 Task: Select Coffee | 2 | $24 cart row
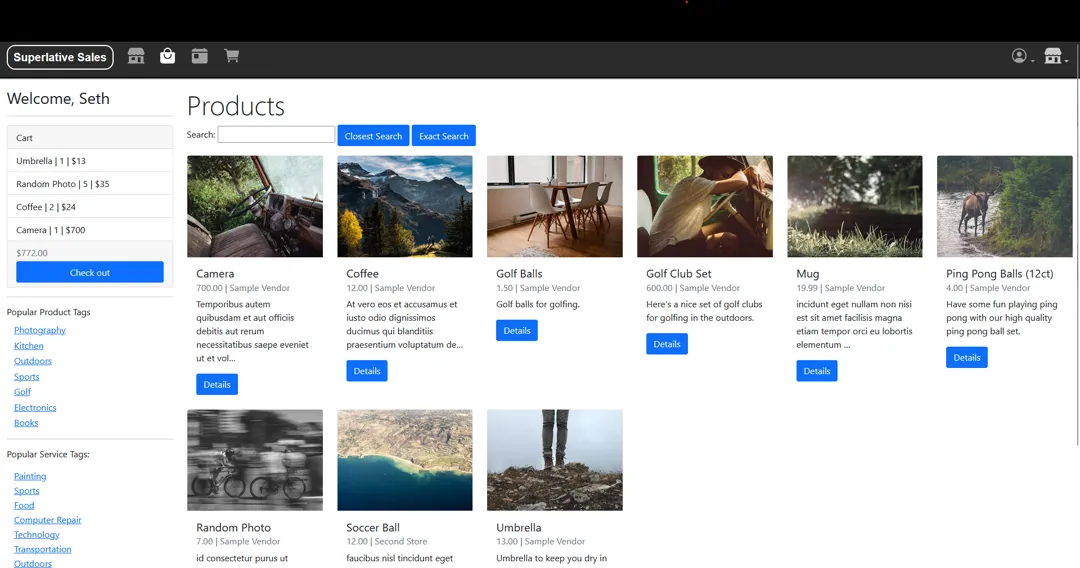(x=90, y=207)
